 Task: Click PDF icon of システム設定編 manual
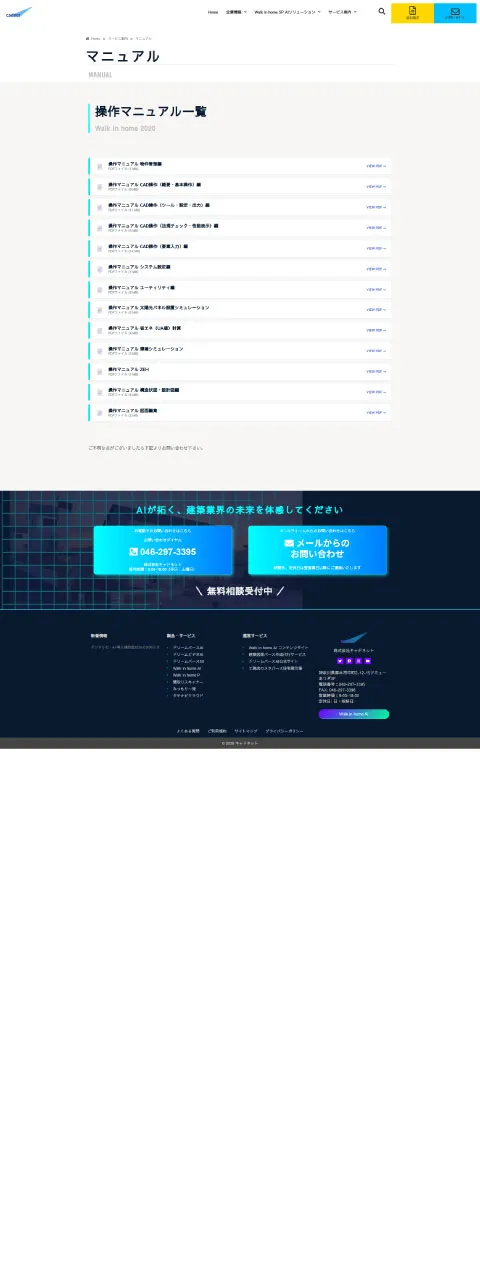pyautogui.click(x=100, y=269)
